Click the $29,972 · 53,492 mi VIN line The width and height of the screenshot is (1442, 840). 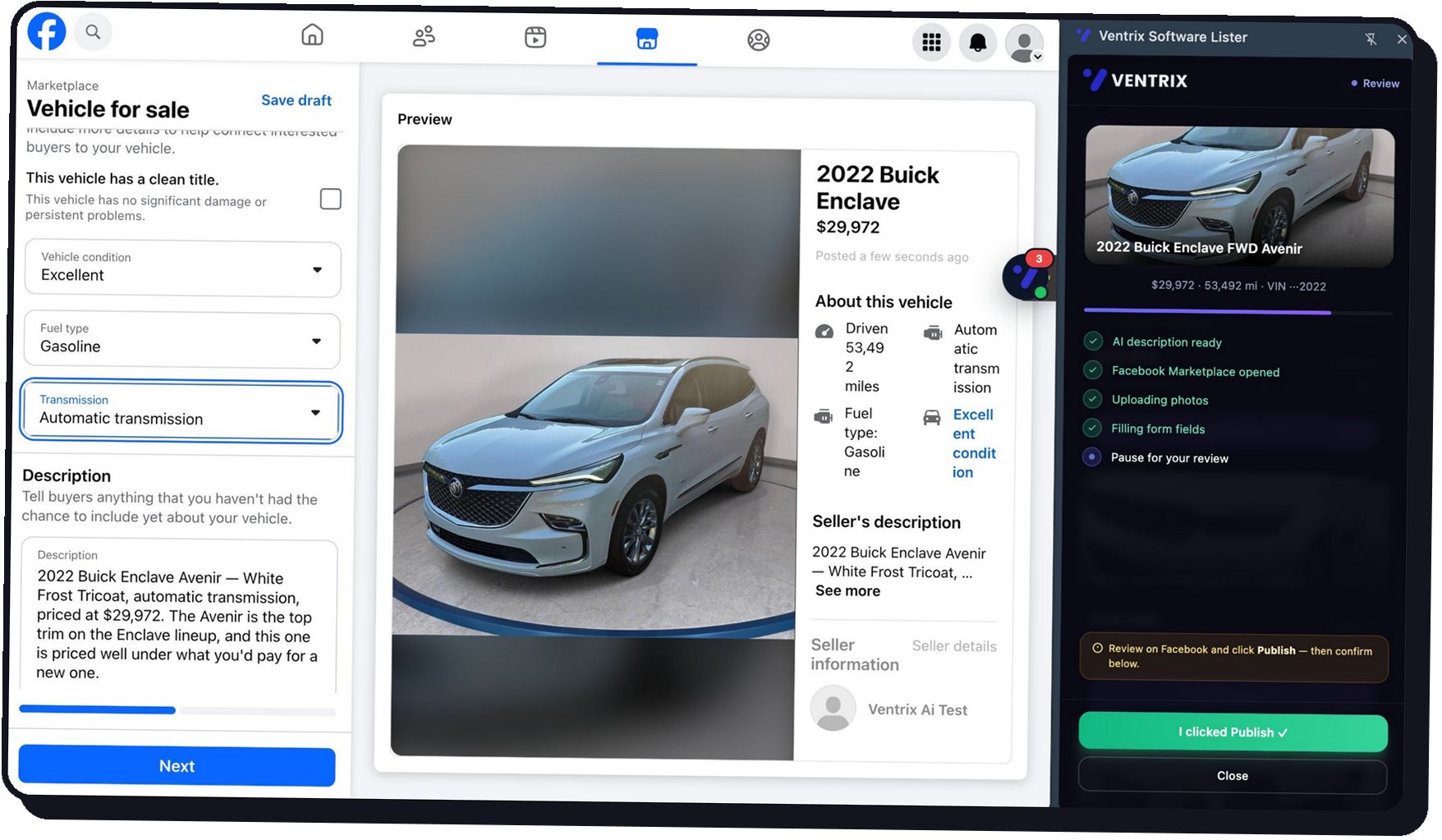point(1238,286)
